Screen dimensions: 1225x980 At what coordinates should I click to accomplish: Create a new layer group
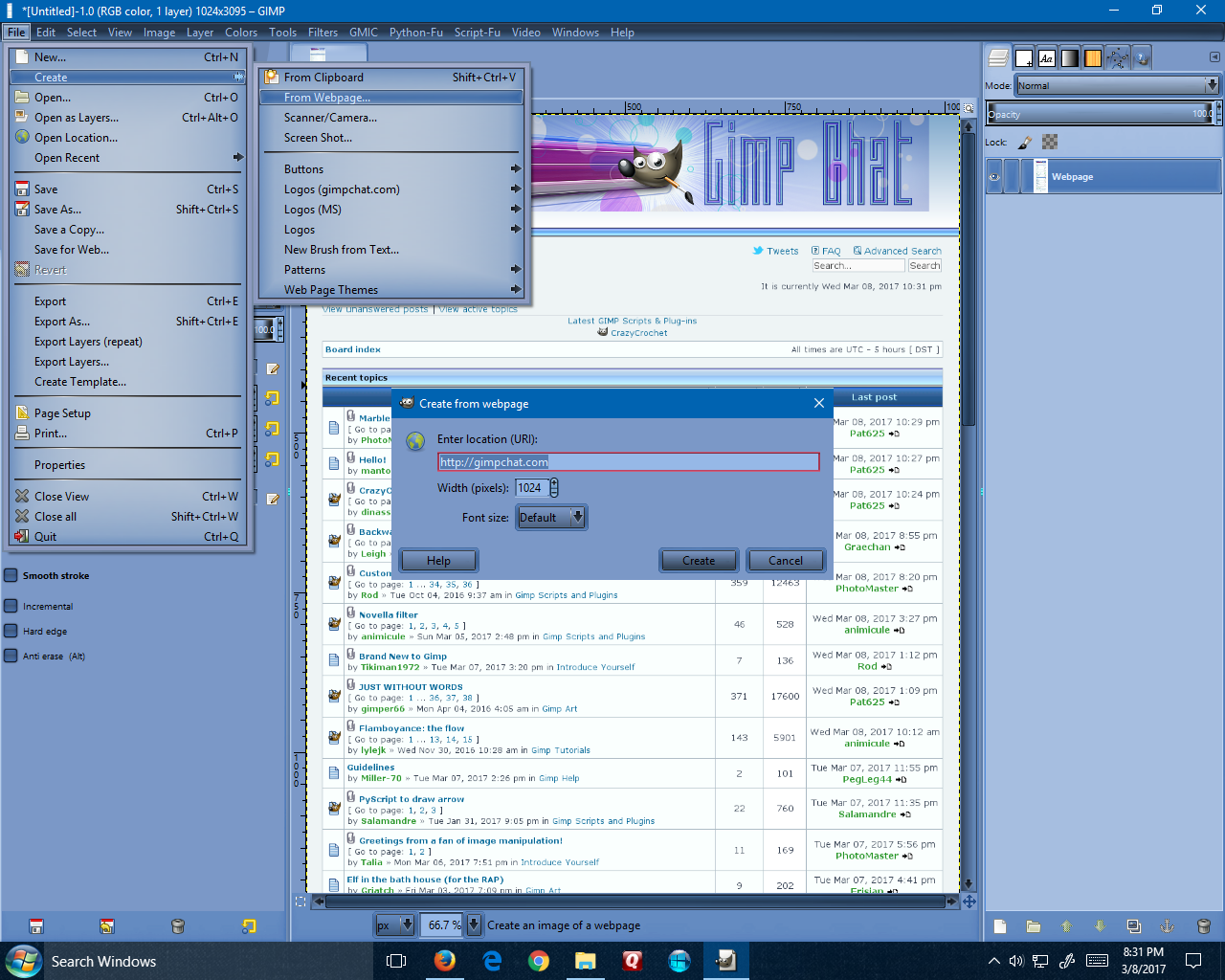[1034, 926]
